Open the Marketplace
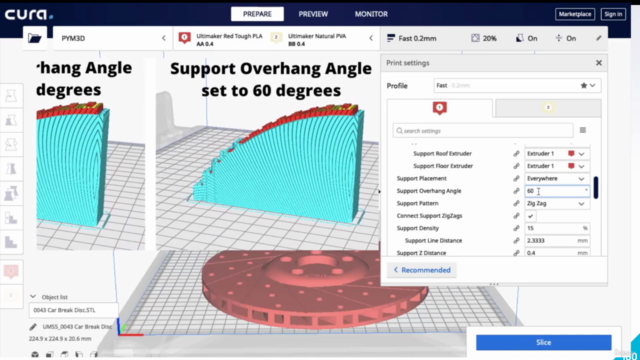 (x=575, y=14)
